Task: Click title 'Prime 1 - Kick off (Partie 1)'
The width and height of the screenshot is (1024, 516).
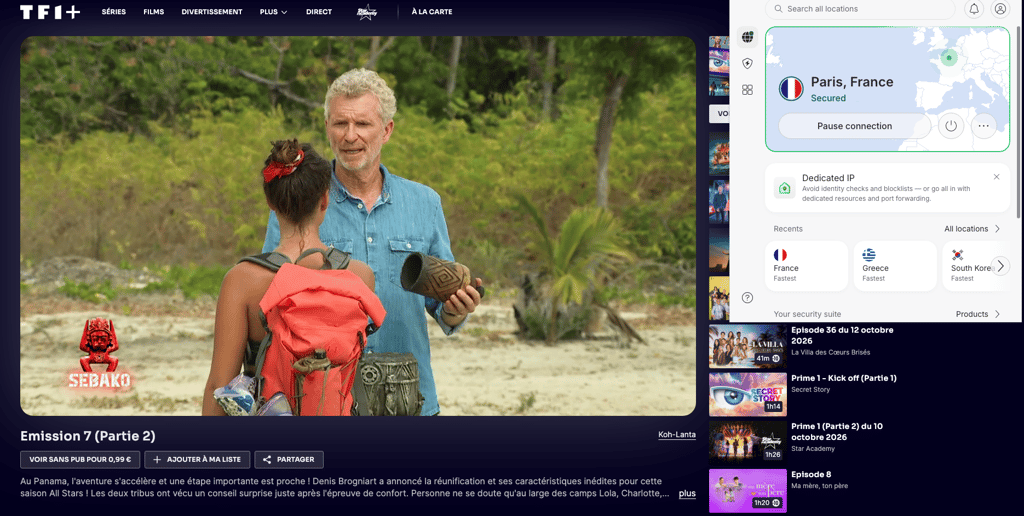Action: pos(844,378)
